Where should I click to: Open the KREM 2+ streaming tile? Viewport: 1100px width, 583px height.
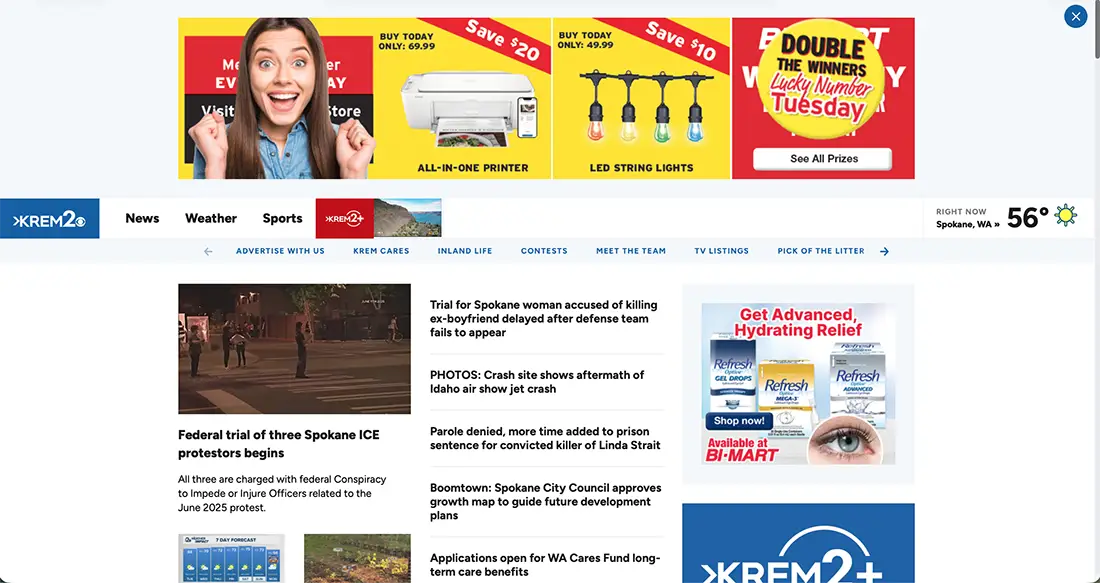[x=379, y=218]
